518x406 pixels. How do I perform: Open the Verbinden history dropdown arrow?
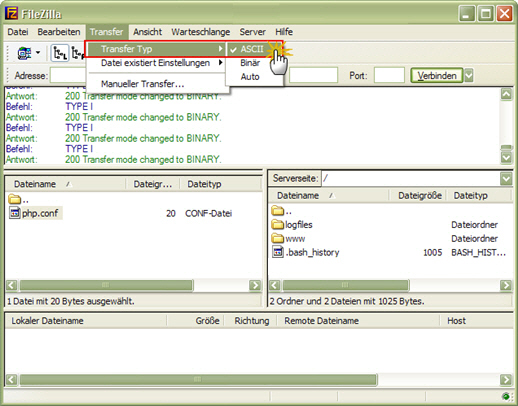tap(469, 76)
